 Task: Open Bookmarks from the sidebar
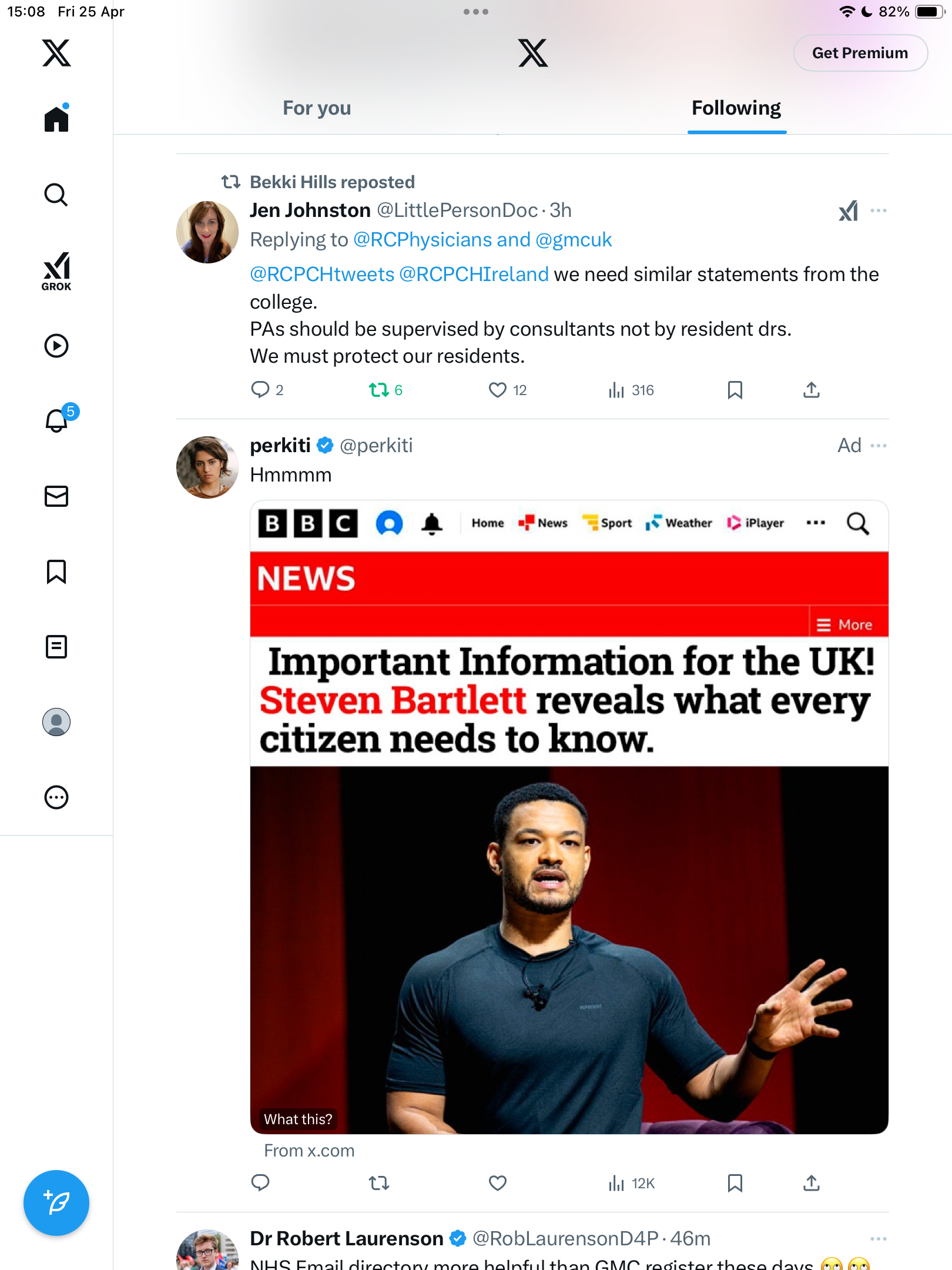coord(56,571)
